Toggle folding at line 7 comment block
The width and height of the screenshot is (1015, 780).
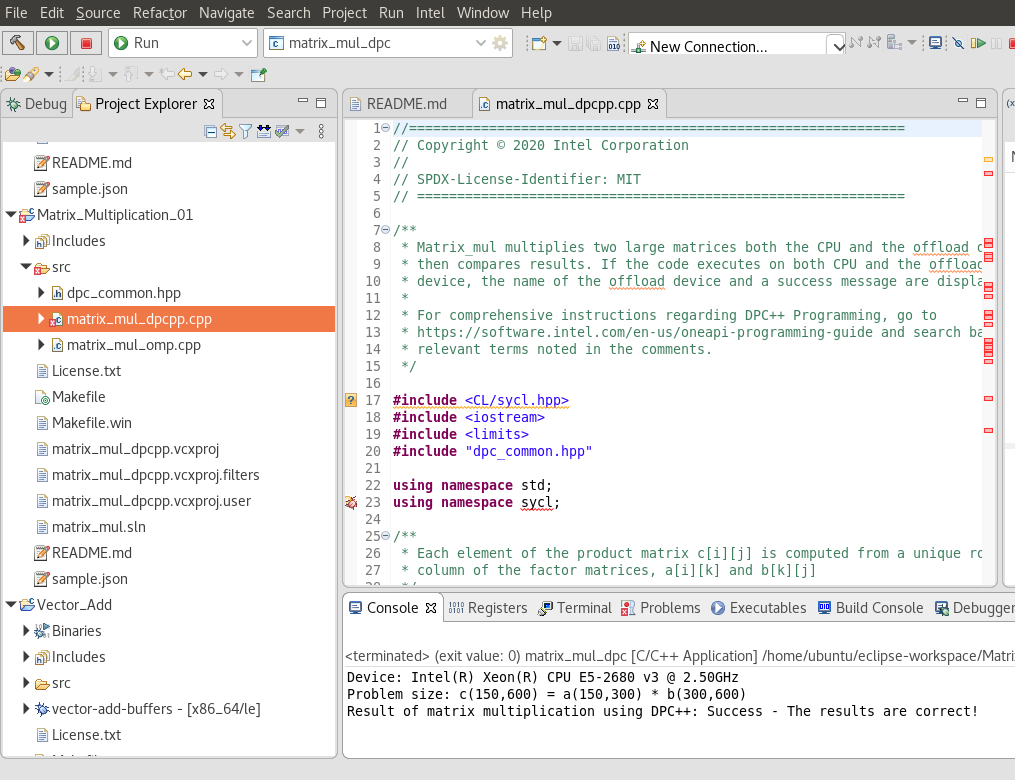tap(386, 230)
